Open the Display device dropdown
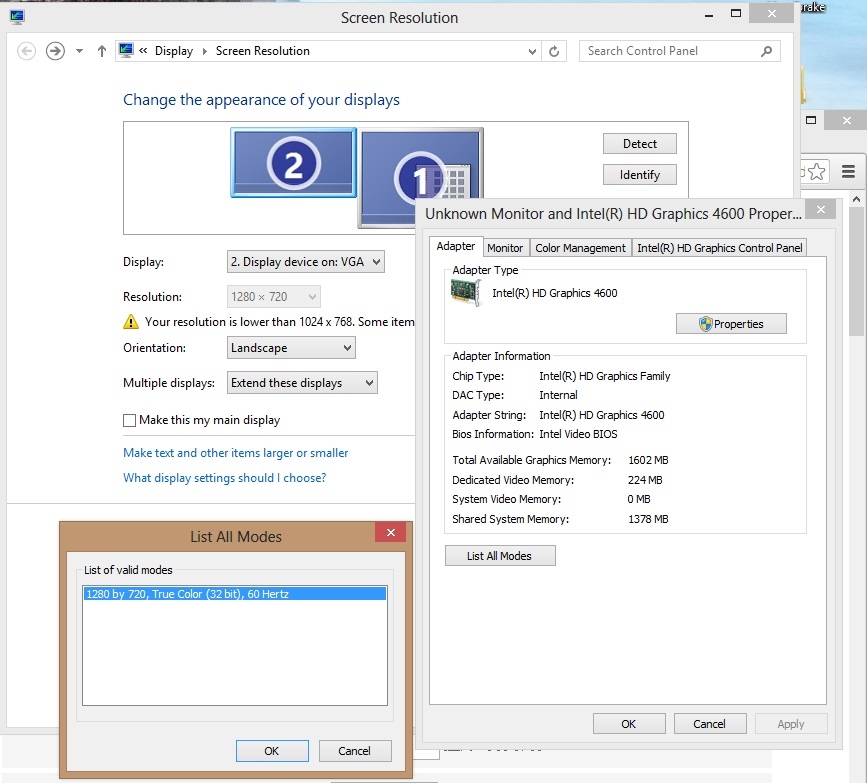The width and height of the screenshot is (867, 783). click(x=305, y=262)
